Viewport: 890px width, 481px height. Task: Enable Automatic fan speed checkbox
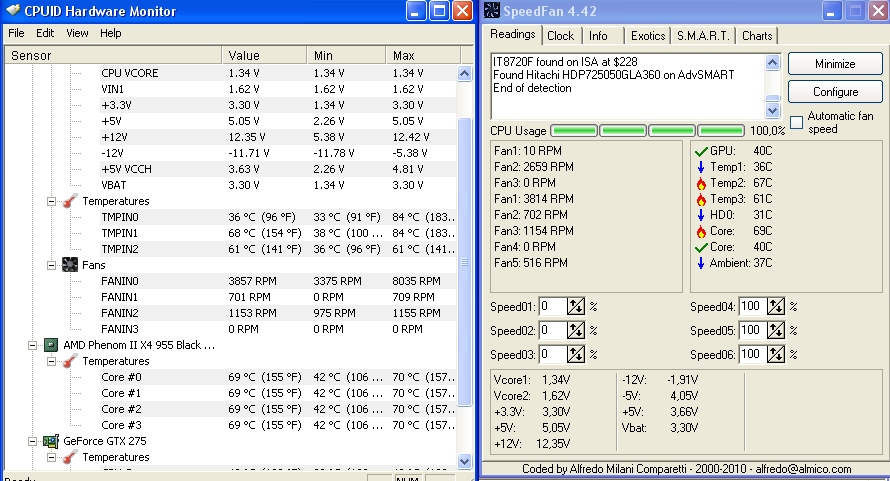[x=796, y=122]
